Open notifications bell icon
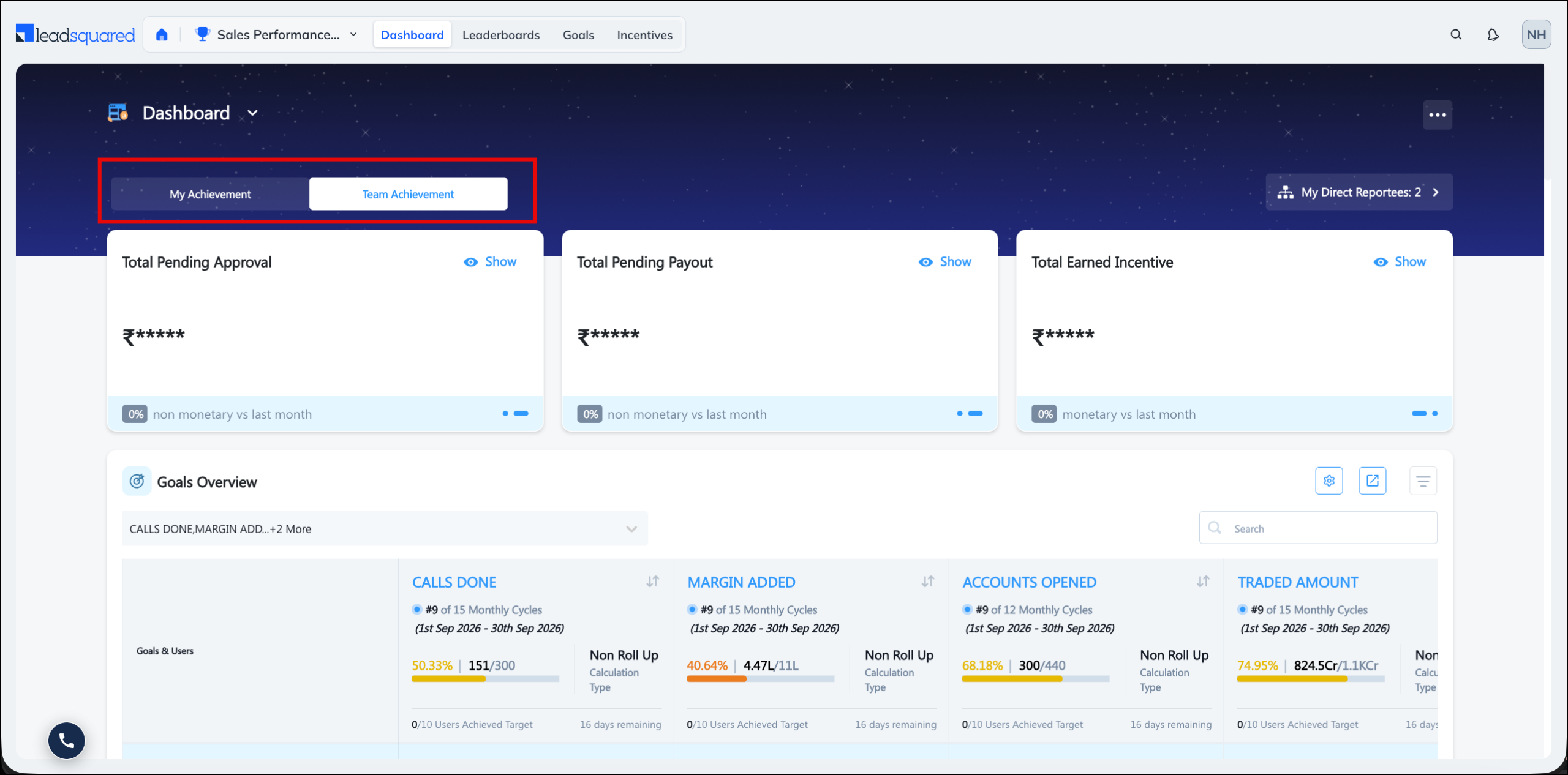The height and width of the screenshot is (775, 1568). (1493, 35)
